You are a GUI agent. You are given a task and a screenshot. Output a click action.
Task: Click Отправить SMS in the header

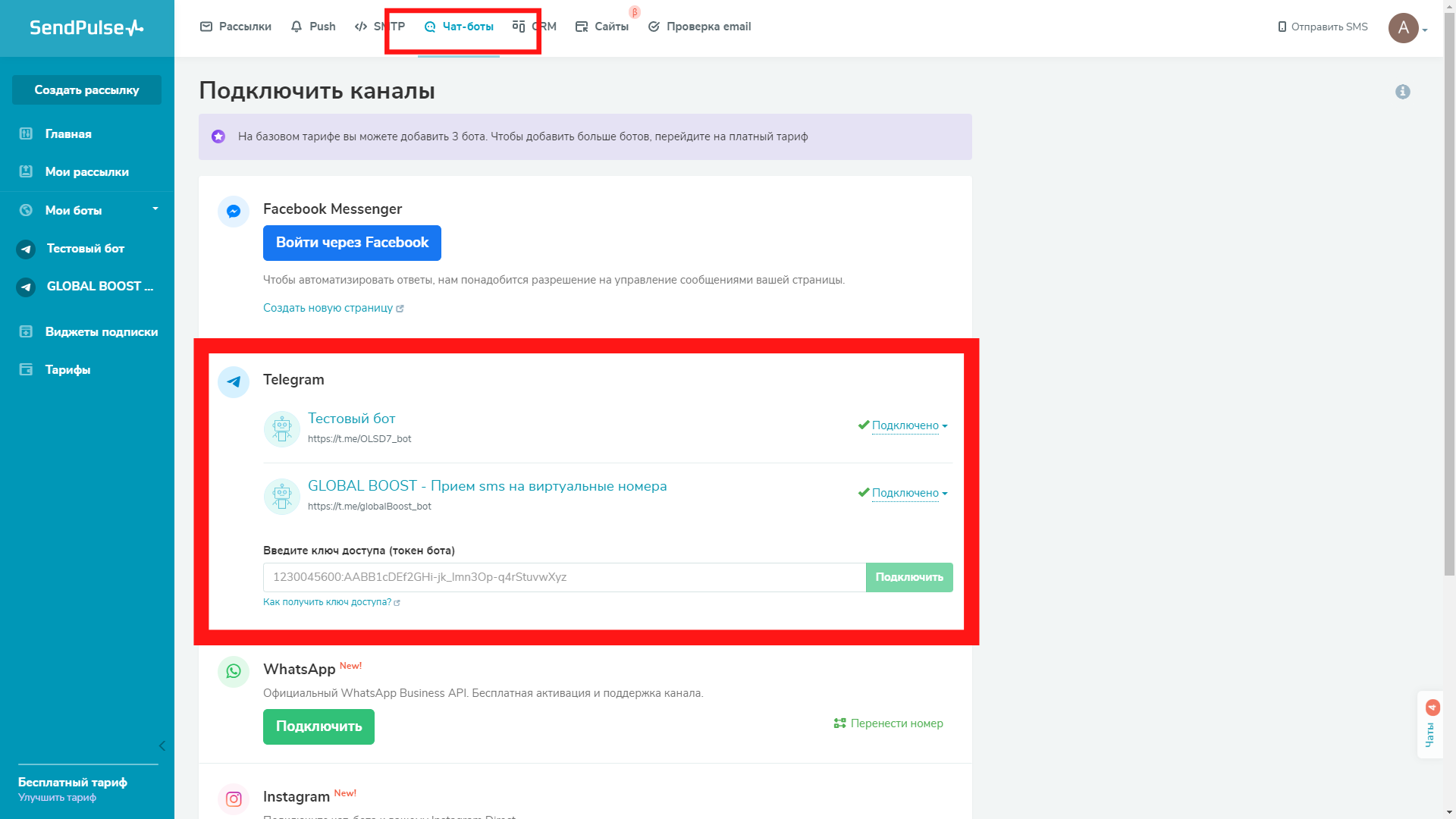[x=1323, y=27]
